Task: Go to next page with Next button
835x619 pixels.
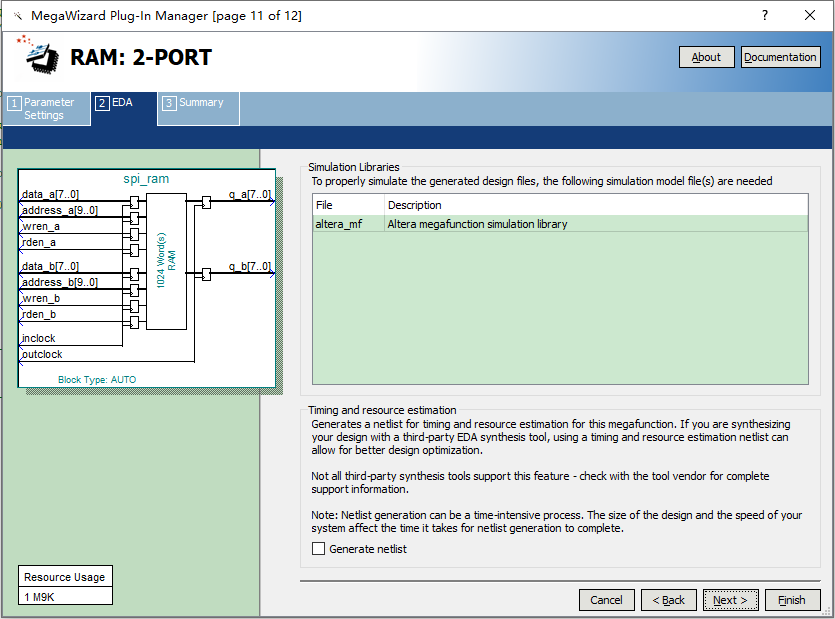Action: tap(731, 600)
